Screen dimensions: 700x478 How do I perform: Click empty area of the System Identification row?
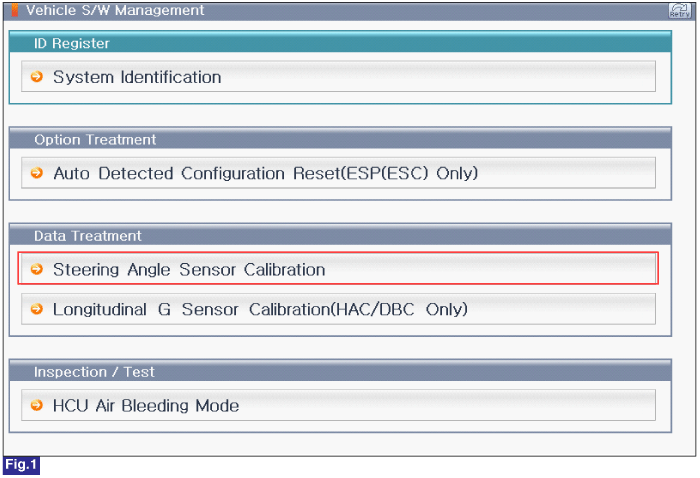438,77
